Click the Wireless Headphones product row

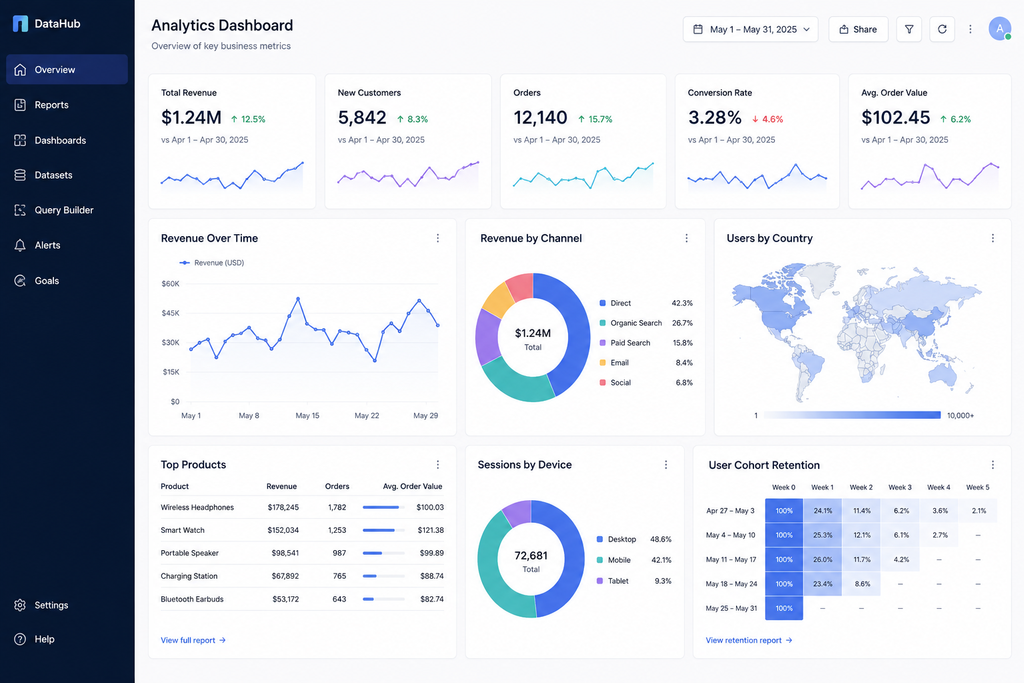pyautogui.click(x=302, y=507)
